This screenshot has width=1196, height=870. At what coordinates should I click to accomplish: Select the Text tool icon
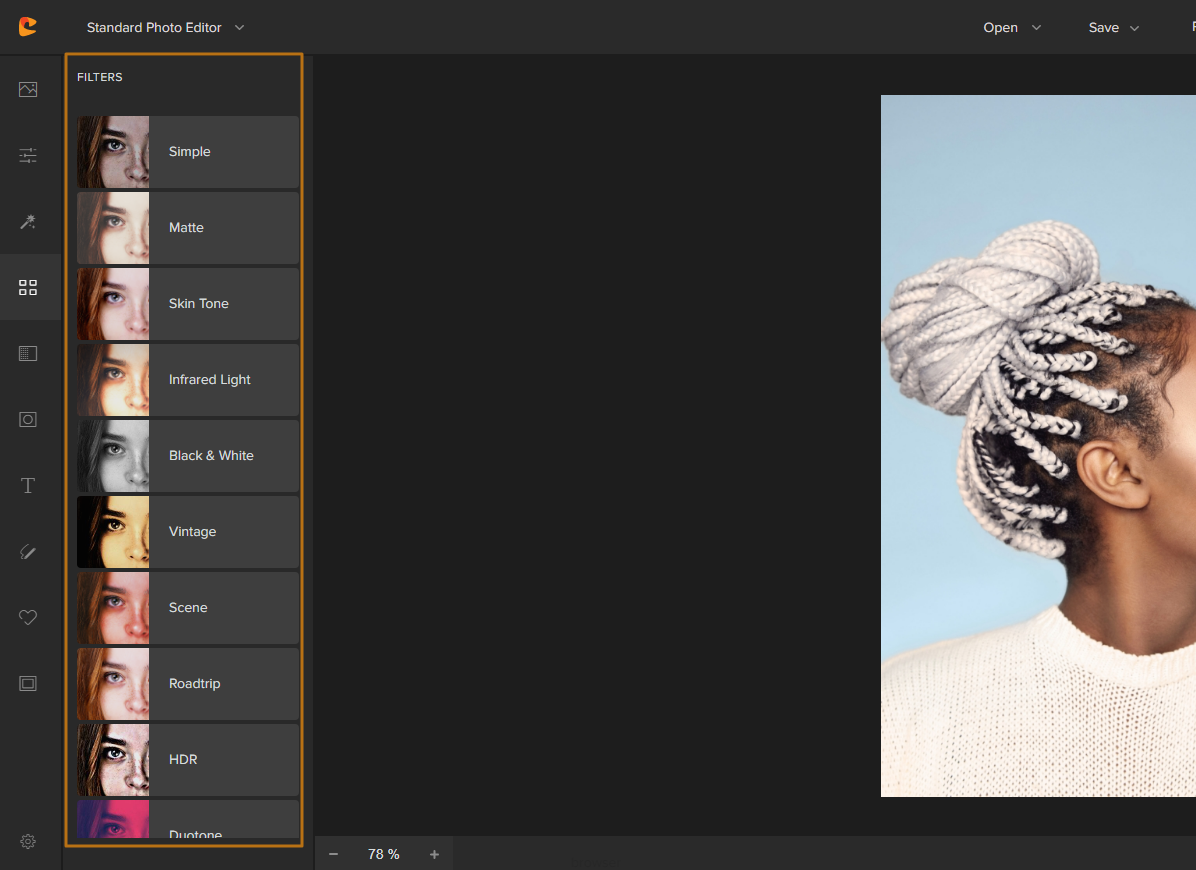pos(28,486)
